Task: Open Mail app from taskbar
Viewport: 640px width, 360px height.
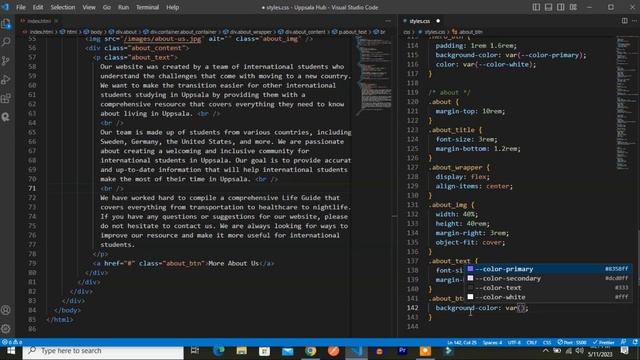Action: tap(287, 351)
